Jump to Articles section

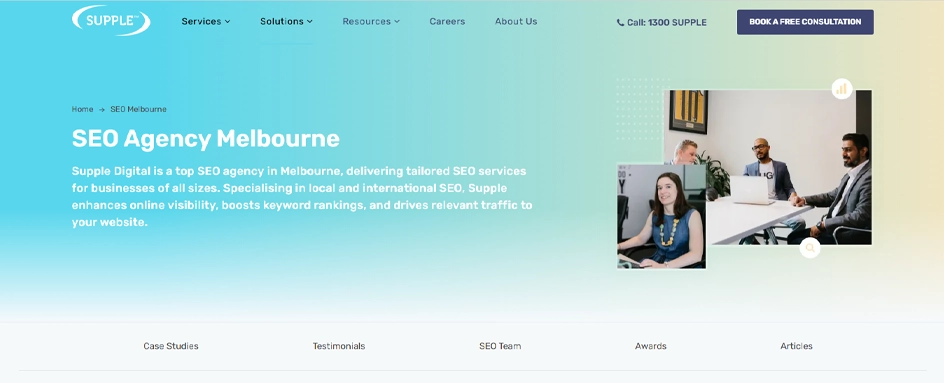[796, 346]
